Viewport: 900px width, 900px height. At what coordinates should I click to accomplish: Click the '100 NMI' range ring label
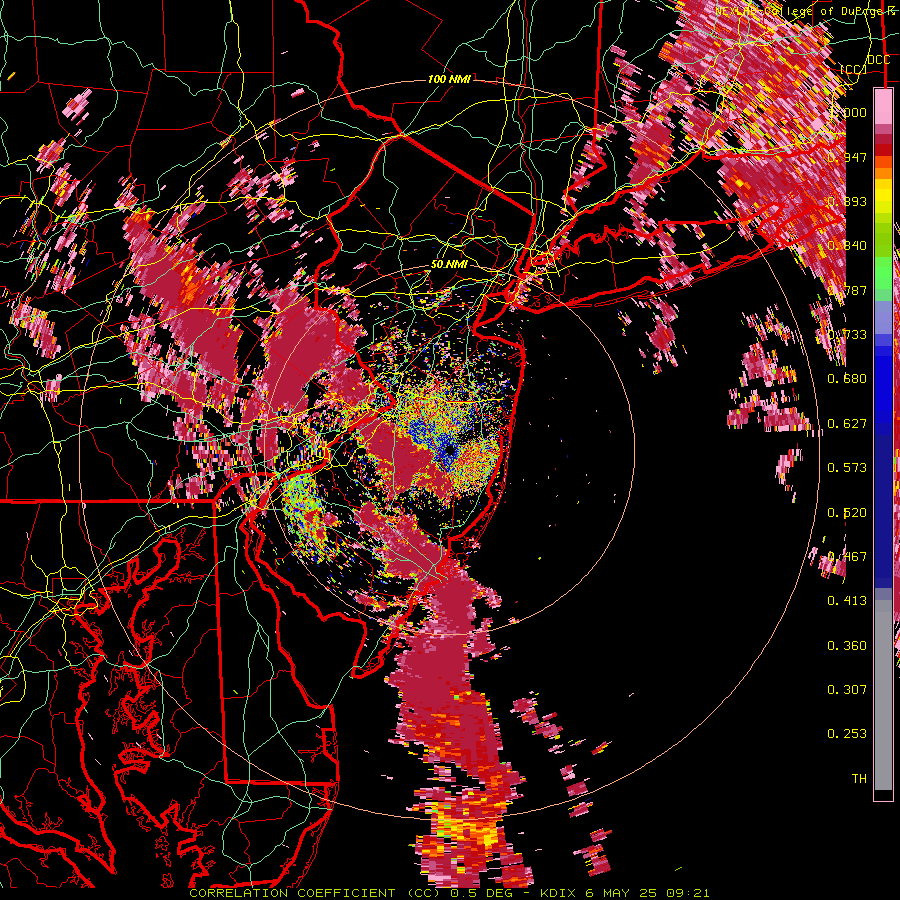tap(449, 79)
